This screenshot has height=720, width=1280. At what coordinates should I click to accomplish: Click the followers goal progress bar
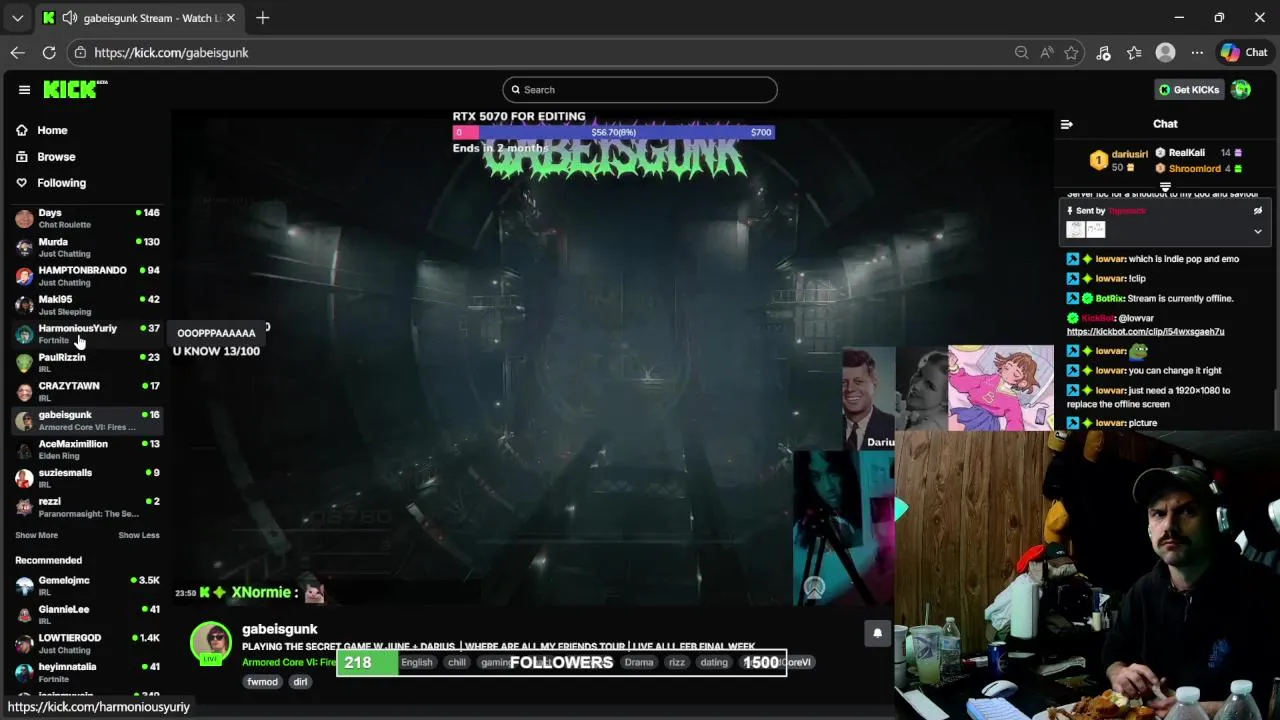[x=562, y=662]
